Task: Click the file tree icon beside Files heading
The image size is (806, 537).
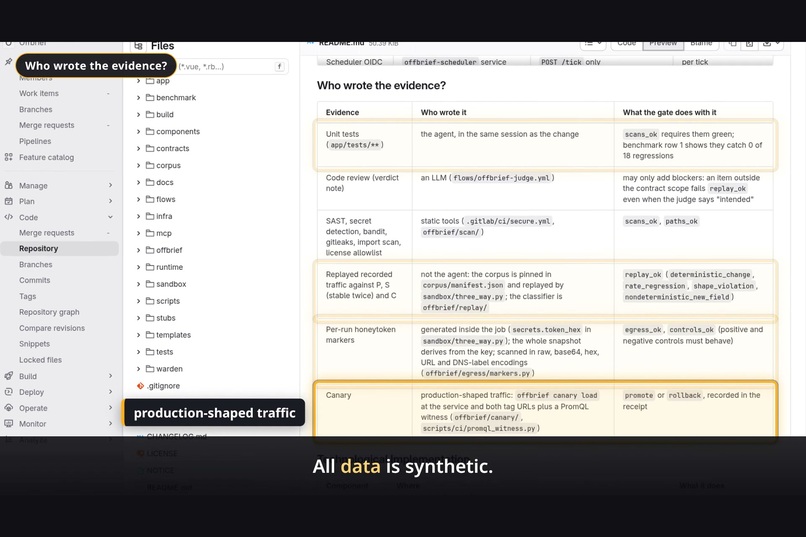Action: click(x=138, y=46)
